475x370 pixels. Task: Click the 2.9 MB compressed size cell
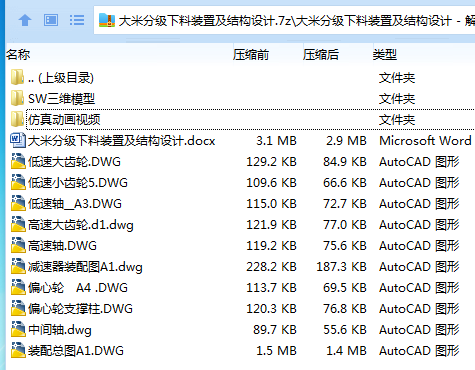346,141
